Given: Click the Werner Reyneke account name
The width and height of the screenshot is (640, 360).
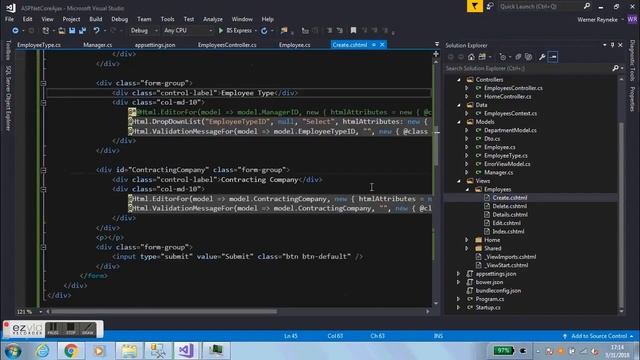Looking at the screenshot, I should point(597,20).
